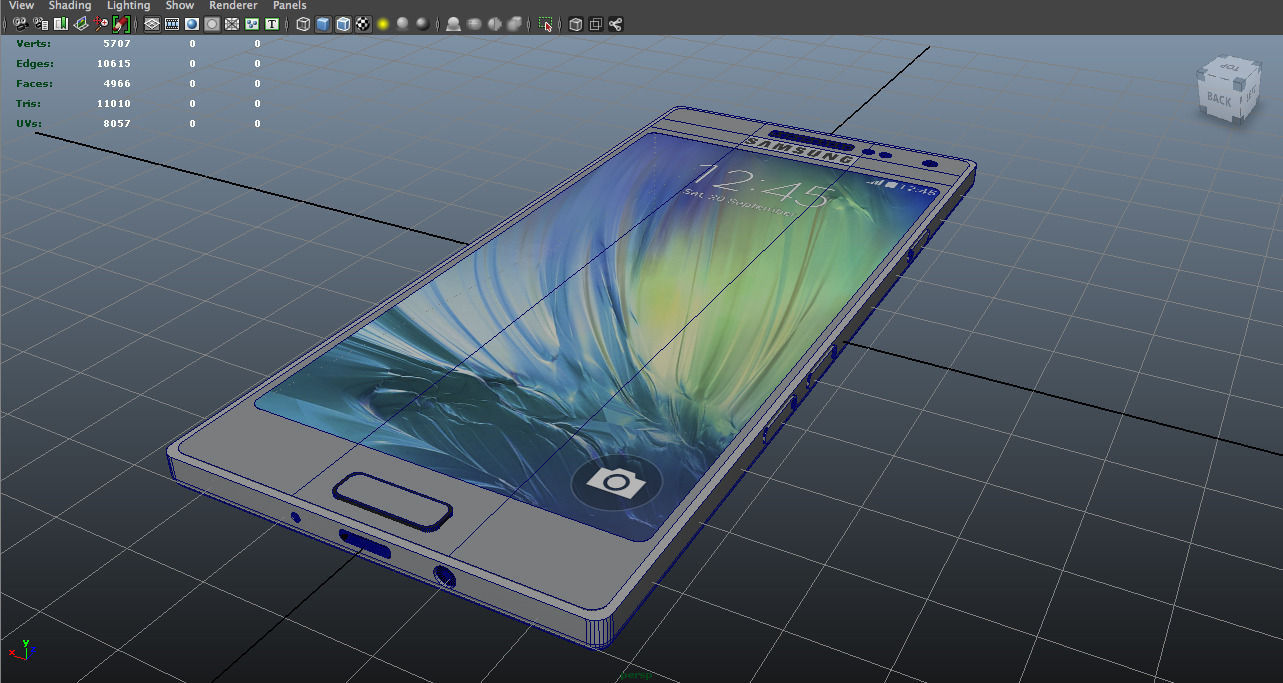Viewport: 1283px width, 683px height.
Task: Click the Tris count "11010"
Action: point(114,104)
